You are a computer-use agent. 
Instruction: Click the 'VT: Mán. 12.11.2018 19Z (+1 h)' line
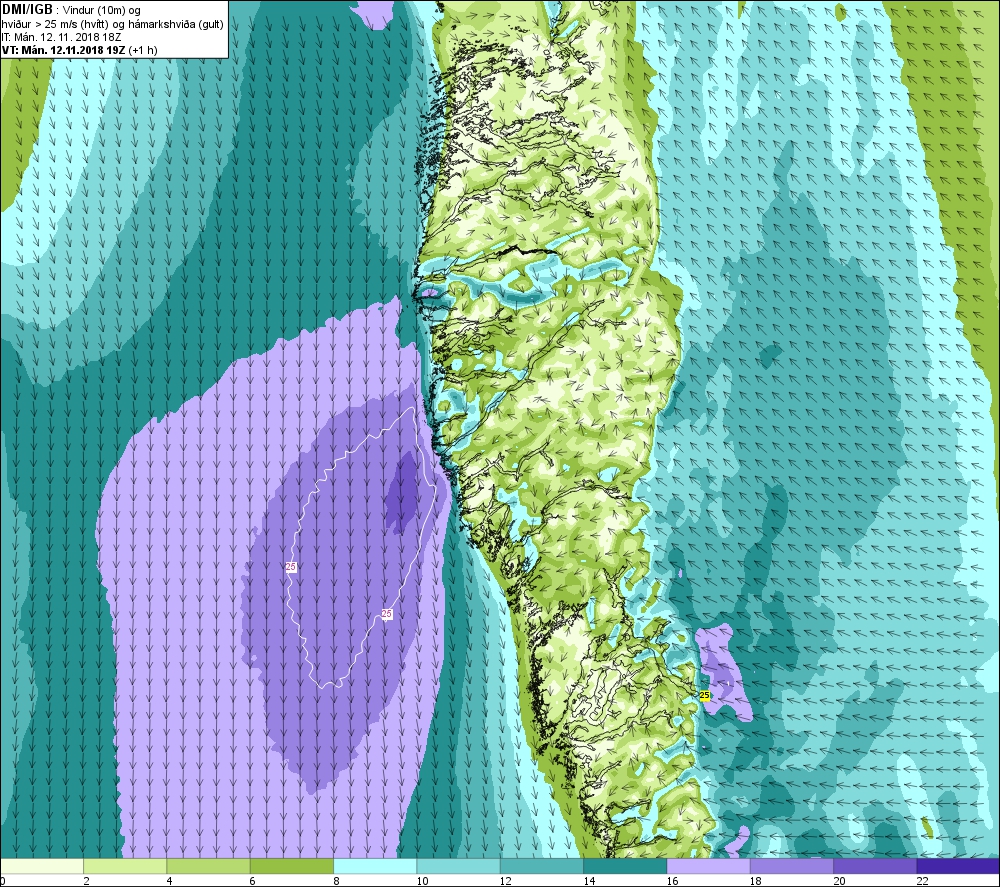(x=80, y=50)
